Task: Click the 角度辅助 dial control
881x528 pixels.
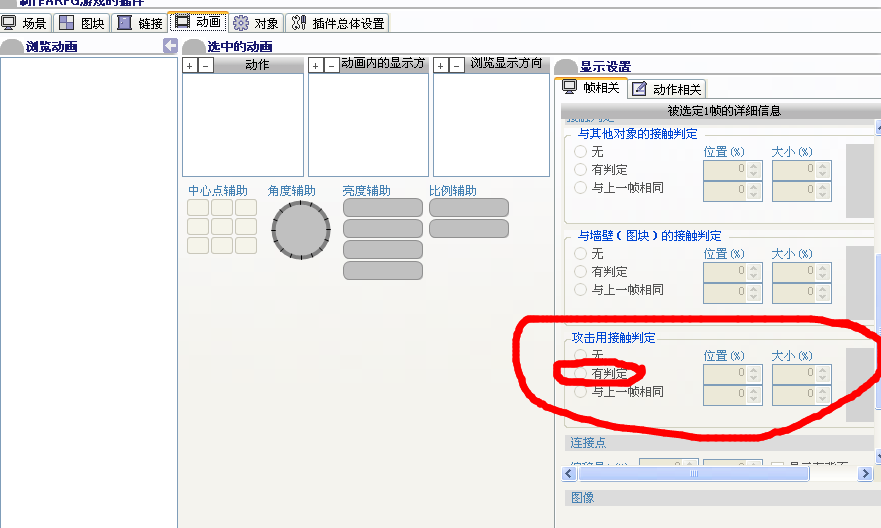Action: pyautogui.click(x=301, y=230)
